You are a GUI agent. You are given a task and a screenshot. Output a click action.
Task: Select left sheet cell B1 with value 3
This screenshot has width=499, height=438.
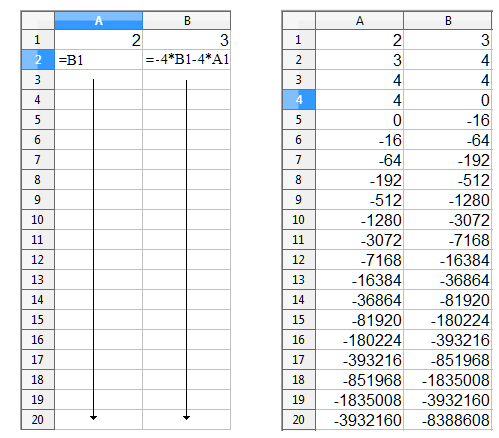[x=187, y=40]
